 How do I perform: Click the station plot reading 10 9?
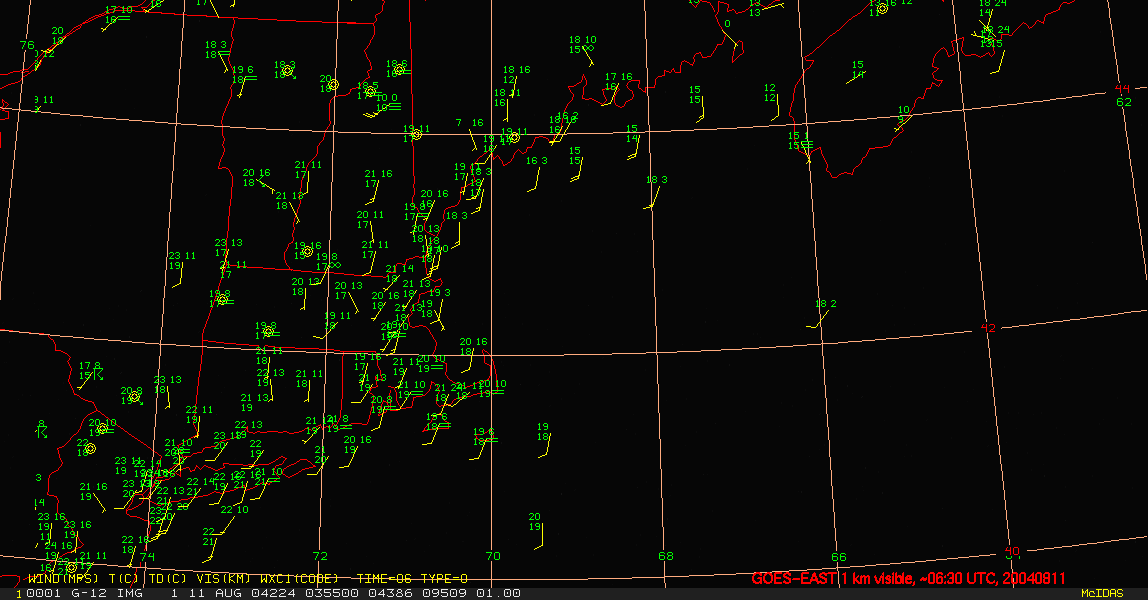(x=903, y=117)
